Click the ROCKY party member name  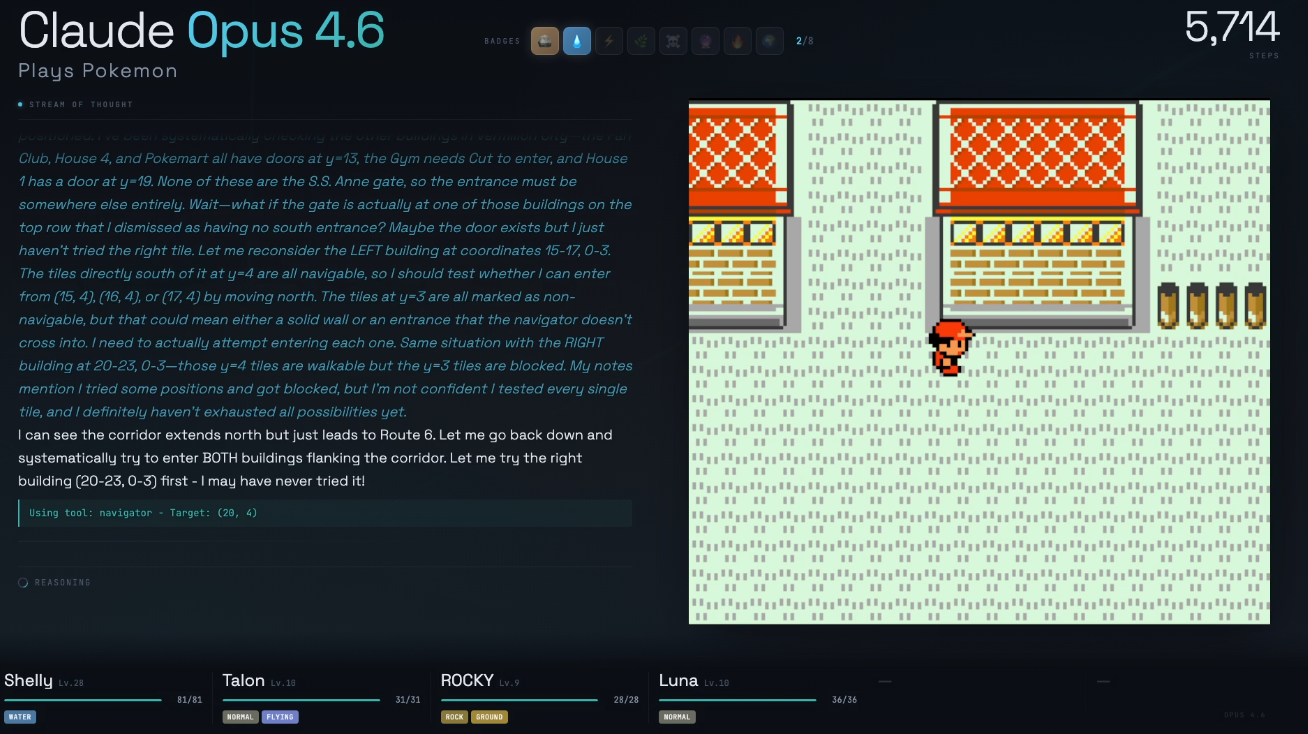[467, 680]
